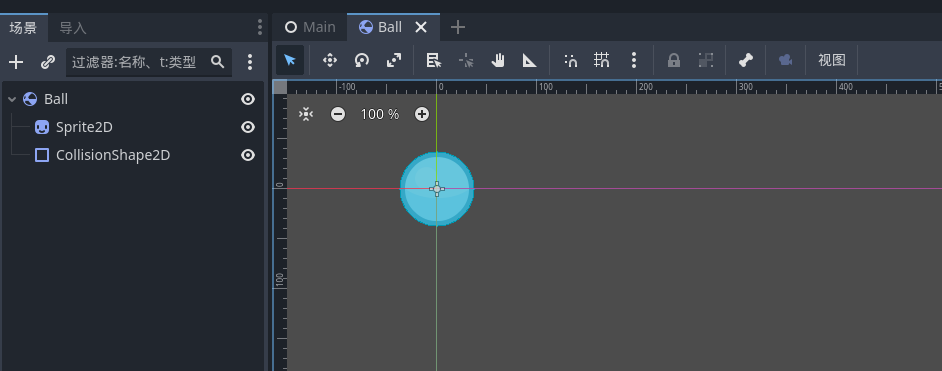This screenshot has width=942, height=371.
Task: Toggle smart snapping magnet icon
Action: (x=570, y=60)
